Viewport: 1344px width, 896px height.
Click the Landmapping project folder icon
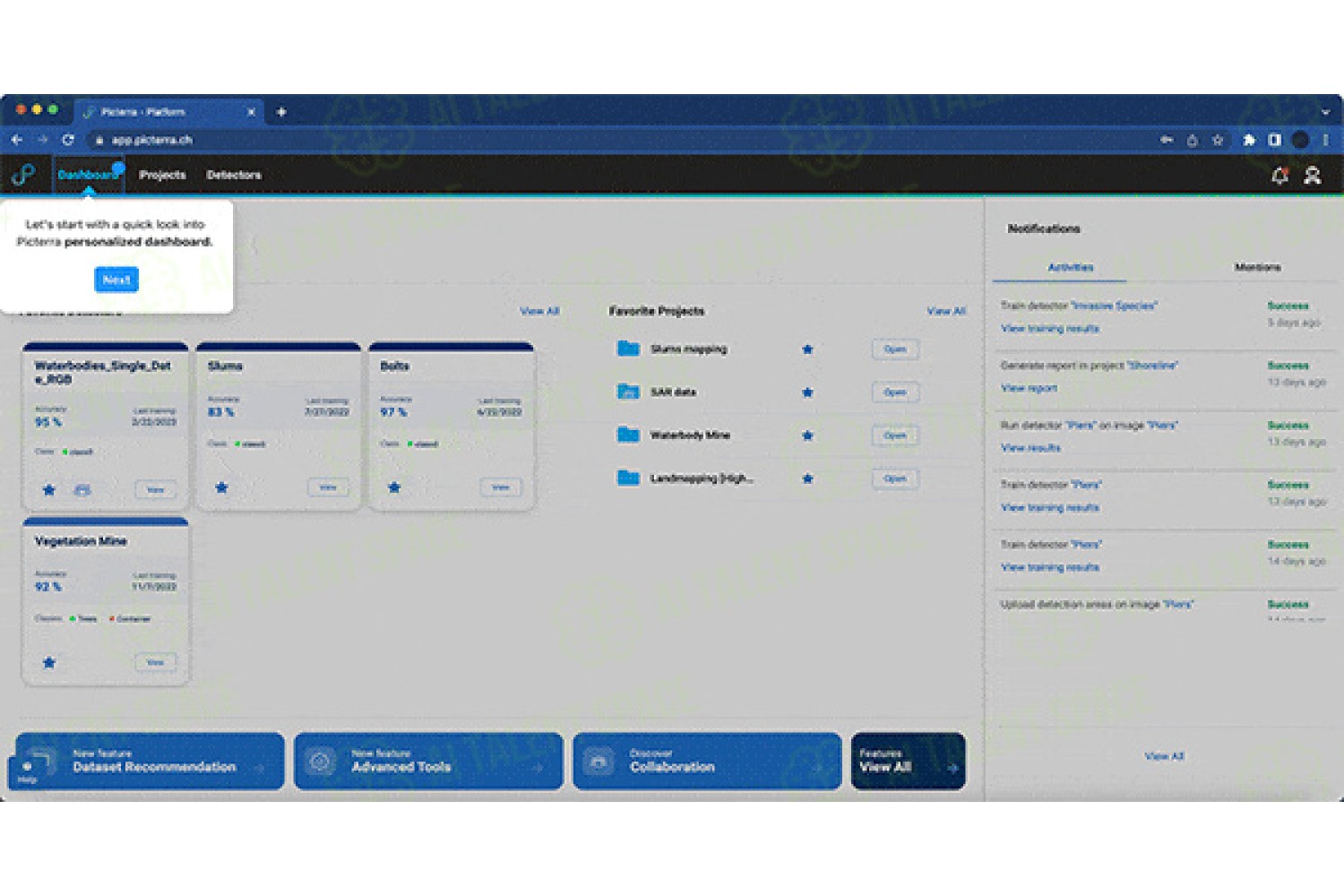(x=628, y=478)
